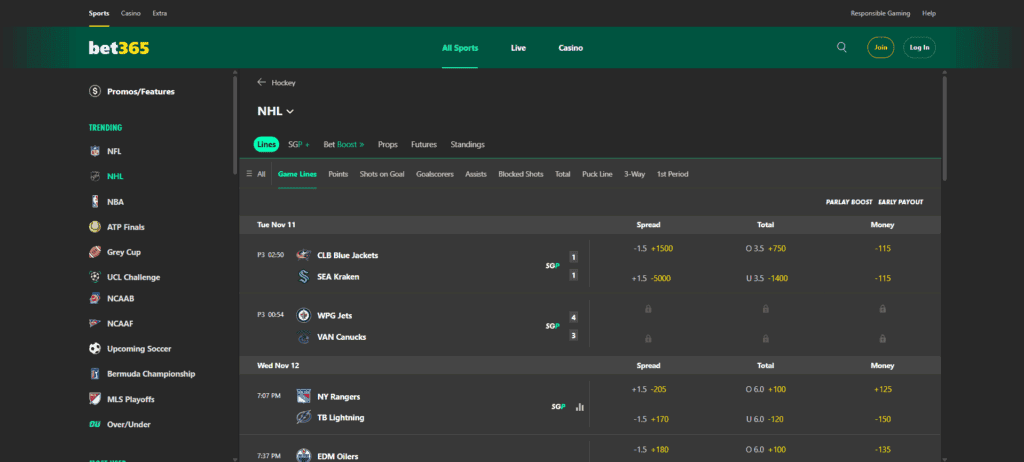Image resolution: width=1024 pixels, height=462 pixels.
Task: Select the 1st Period tab
Action: [673, 174]
